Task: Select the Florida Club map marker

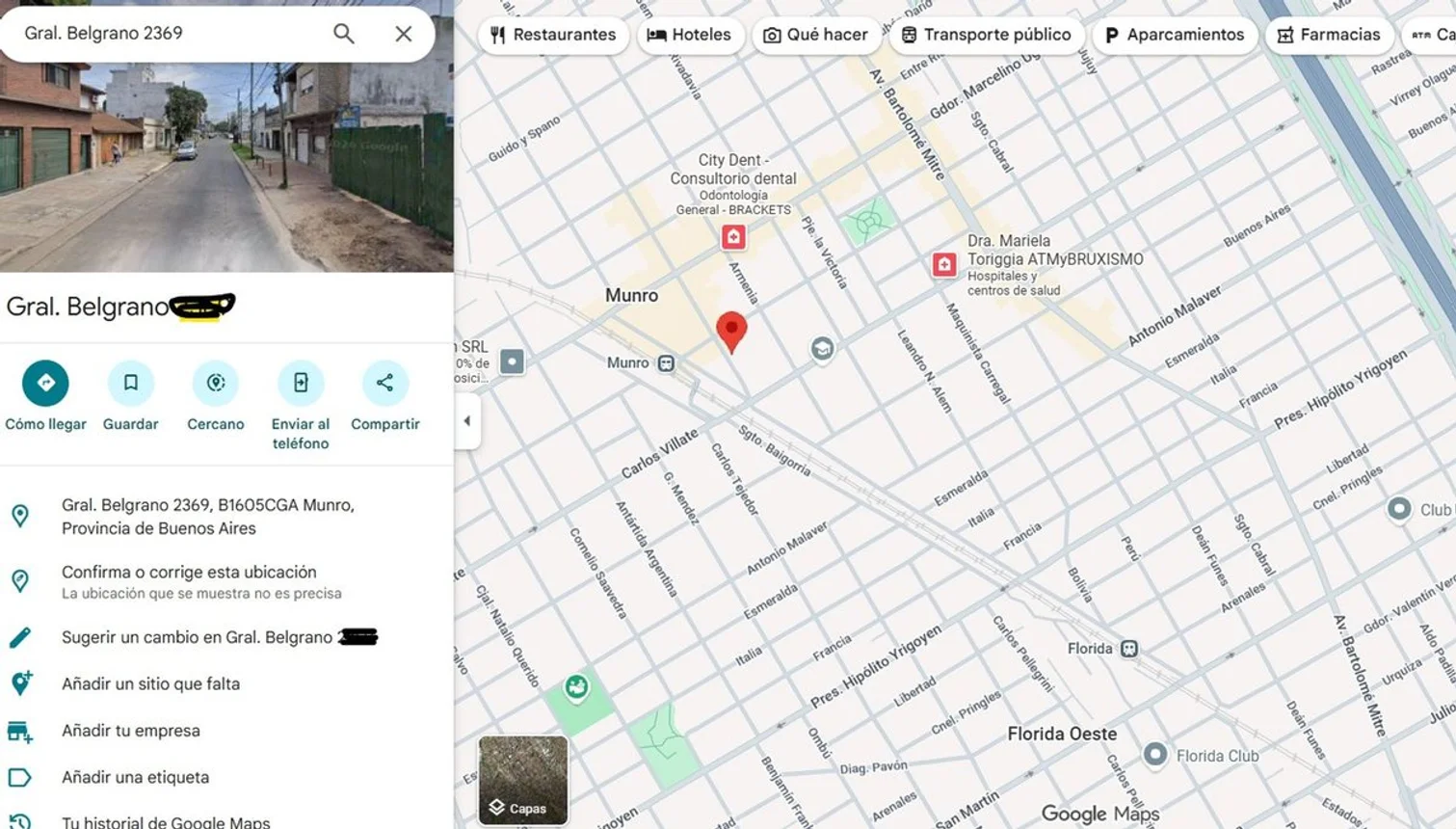Action: (x=1155, y=754)
